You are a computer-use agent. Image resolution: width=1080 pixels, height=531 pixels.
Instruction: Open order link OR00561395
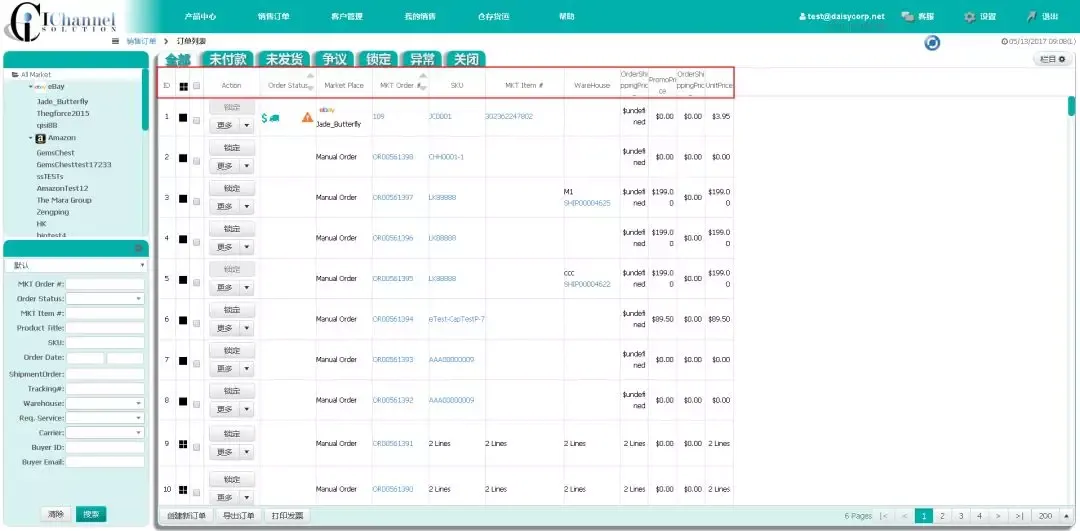point(393,279)
